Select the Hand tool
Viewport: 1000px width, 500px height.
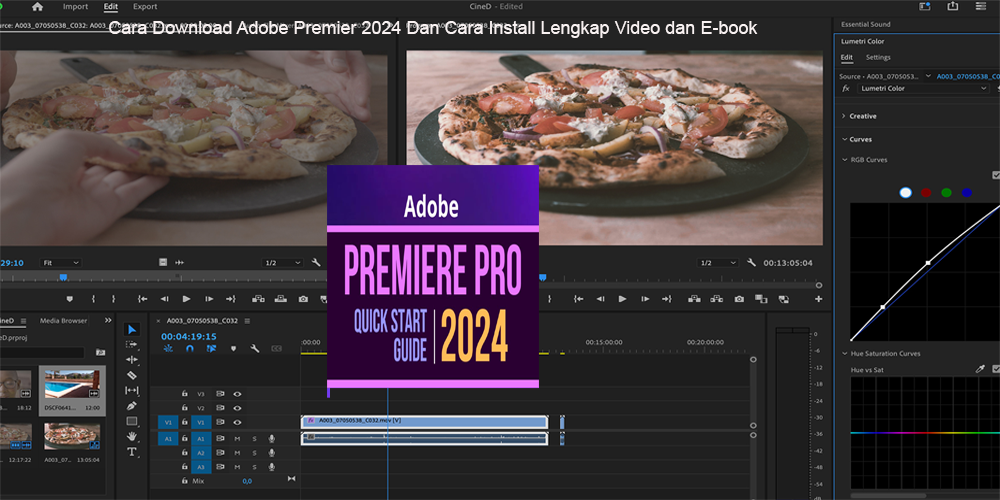coord(132,436)
